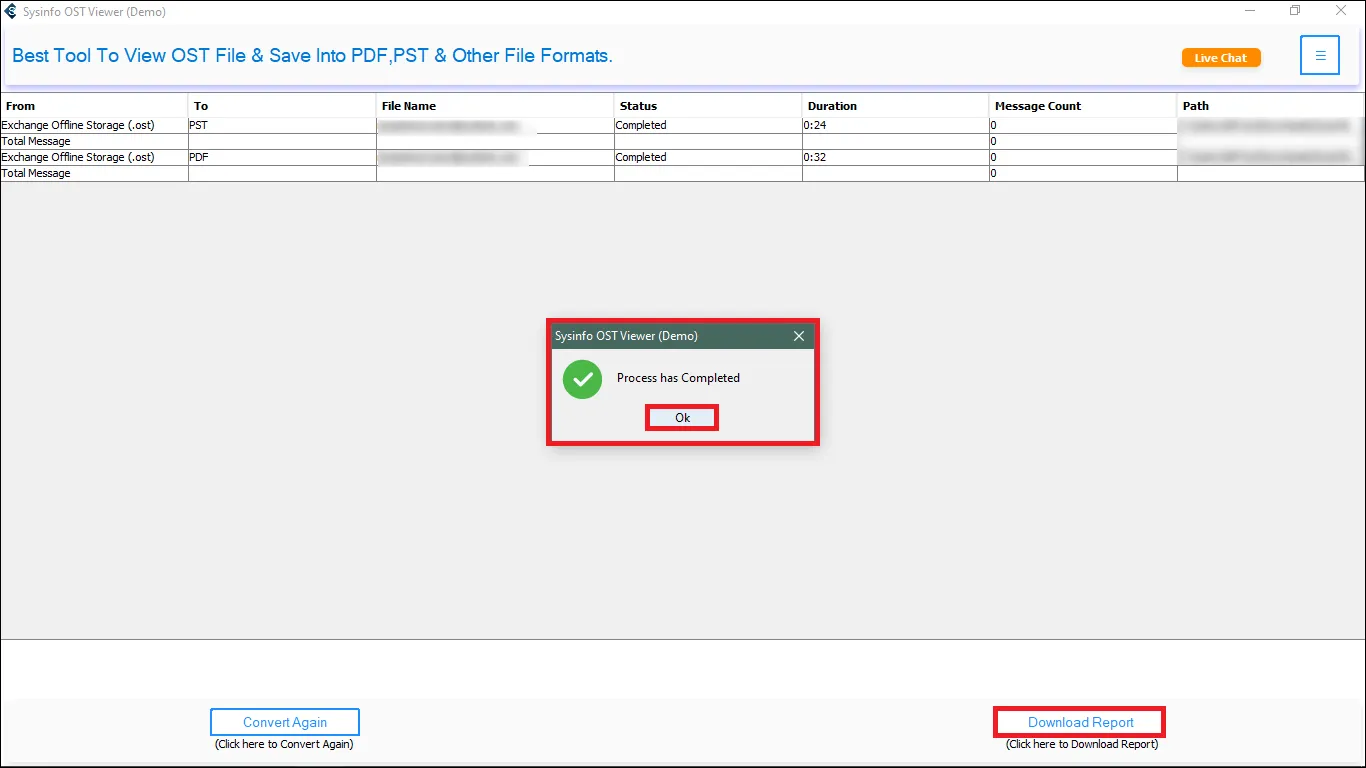The image size is (1366, 768).
Task: Click the Convert Again button
Action: [x=284, y=722]
